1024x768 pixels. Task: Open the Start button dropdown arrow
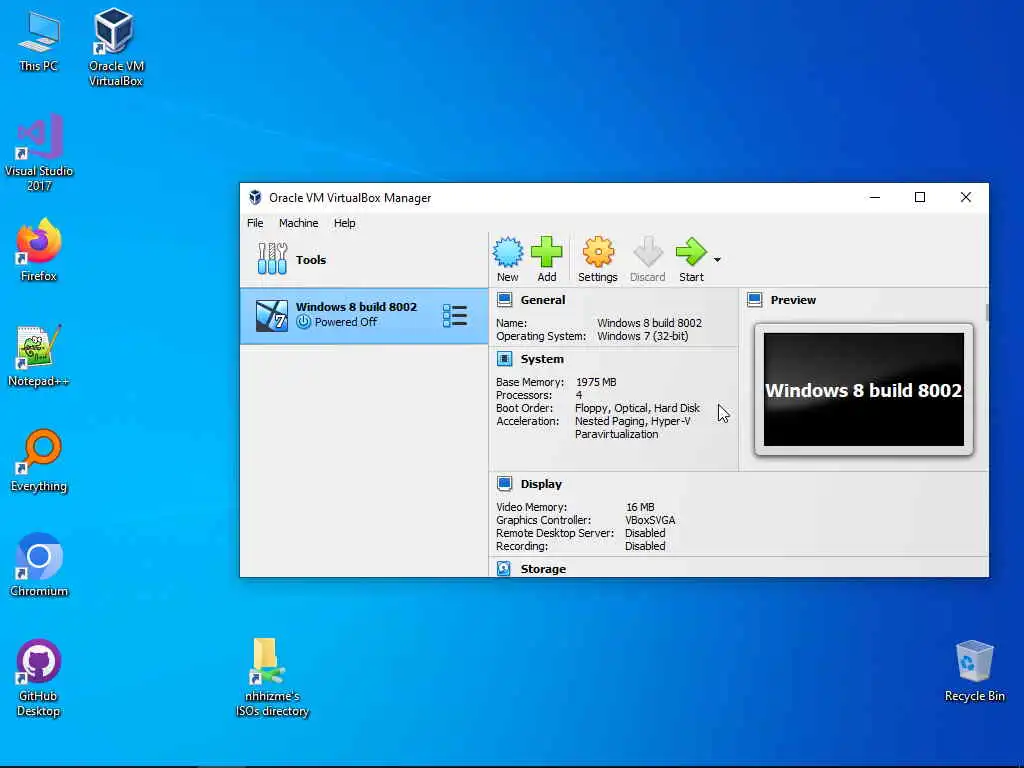point(717,260)
